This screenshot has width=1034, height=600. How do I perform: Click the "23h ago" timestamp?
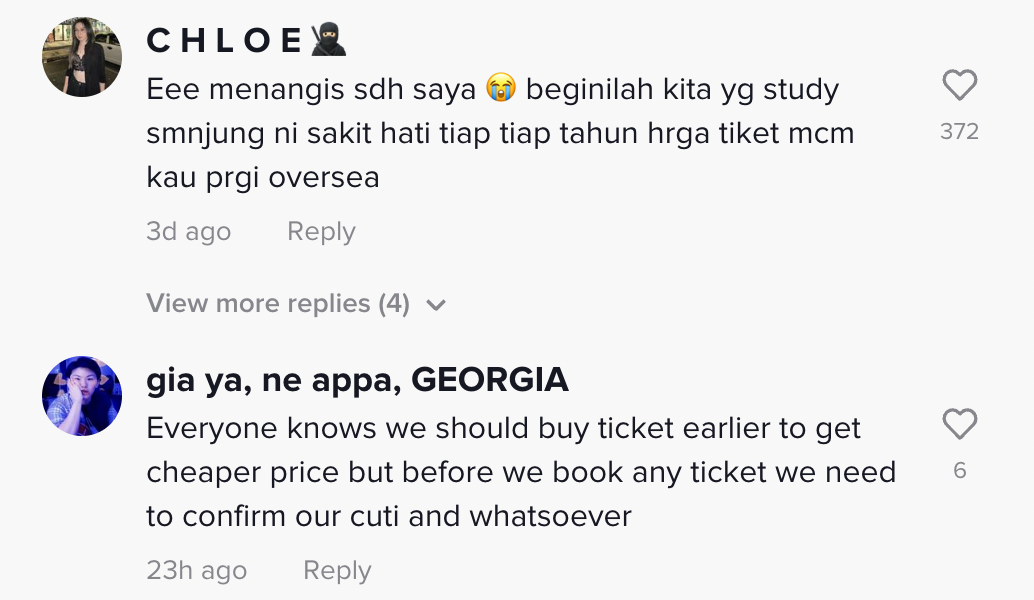196,571
